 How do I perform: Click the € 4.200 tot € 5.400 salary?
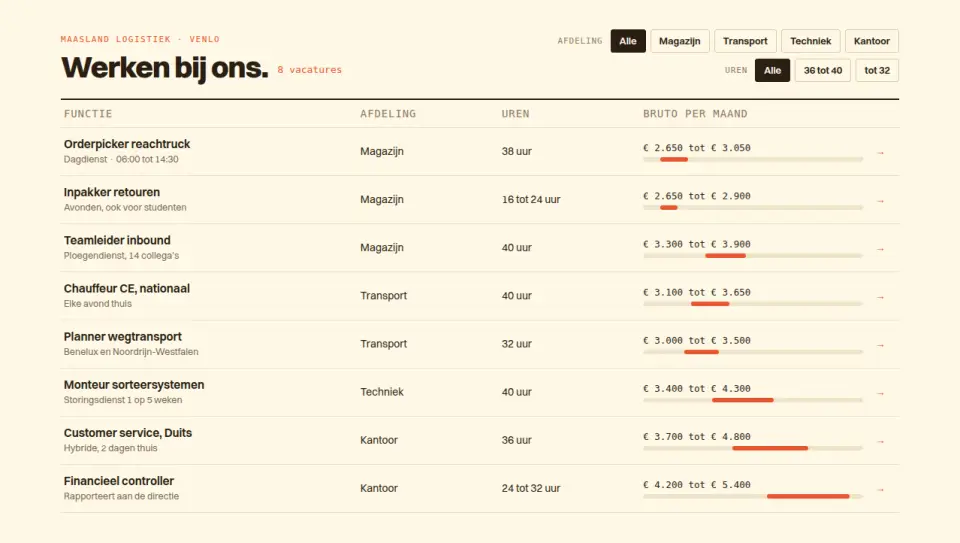697,484
